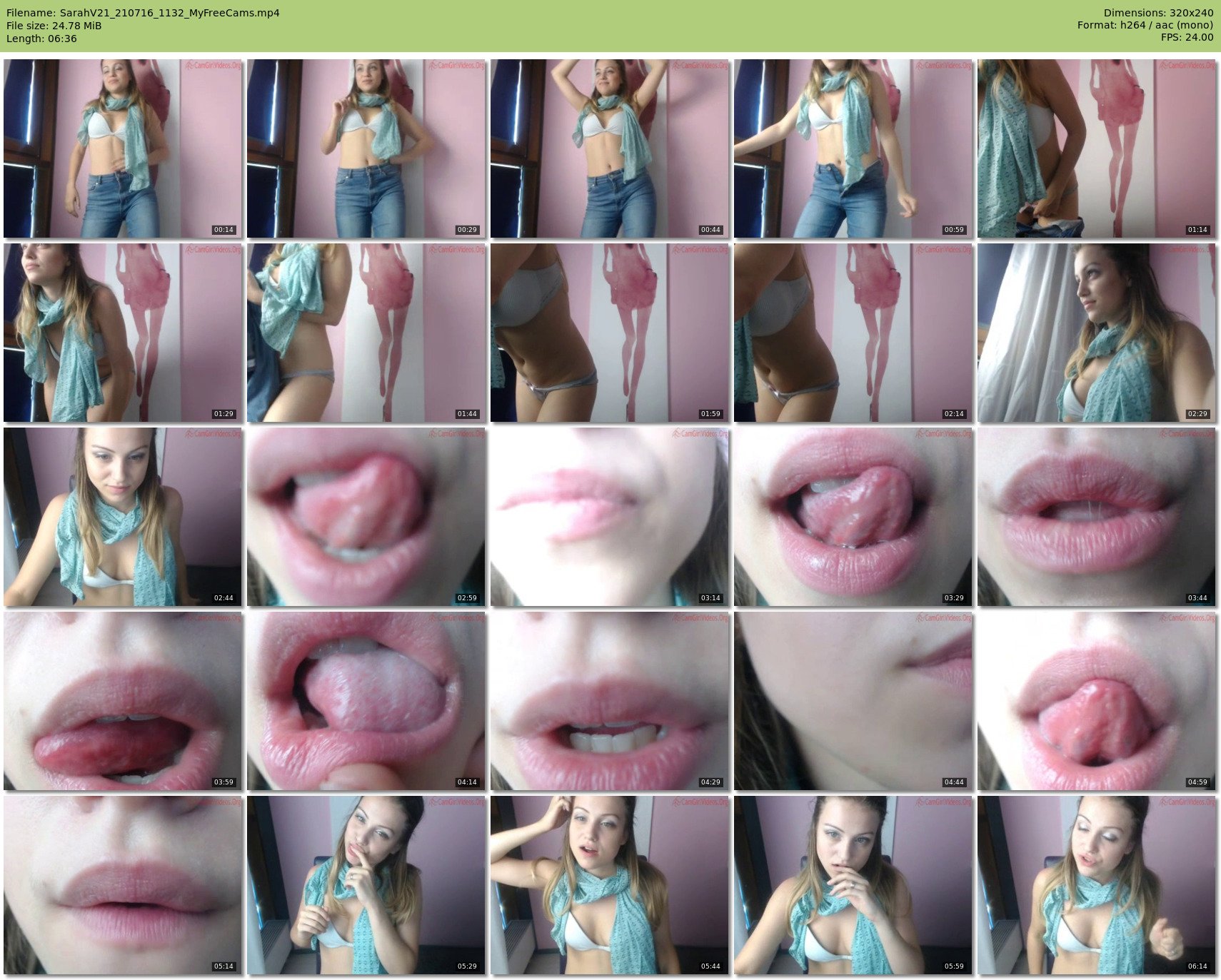Click the 05:29 thumbnail

pos(366,885)
